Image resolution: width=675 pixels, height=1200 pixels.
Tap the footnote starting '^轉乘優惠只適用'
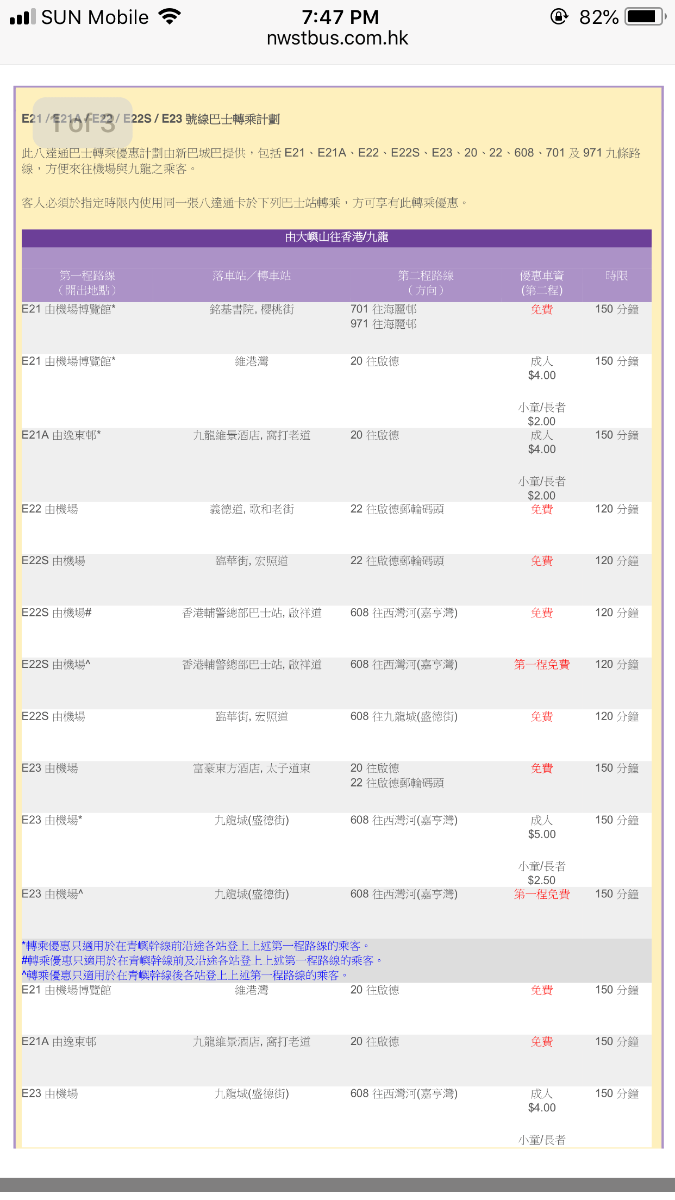[x=185, y=974]
